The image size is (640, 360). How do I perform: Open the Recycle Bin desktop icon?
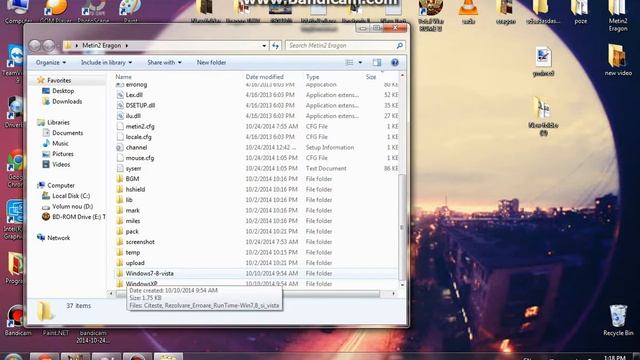point(618,320)
